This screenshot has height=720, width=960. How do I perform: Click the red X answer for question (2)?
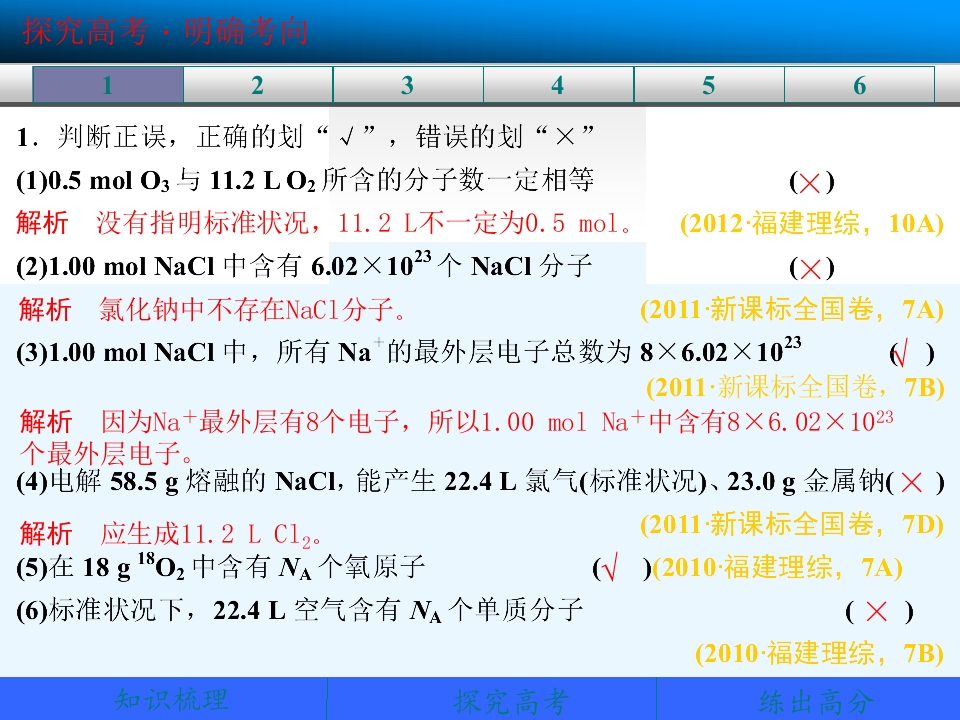point(810,268)
